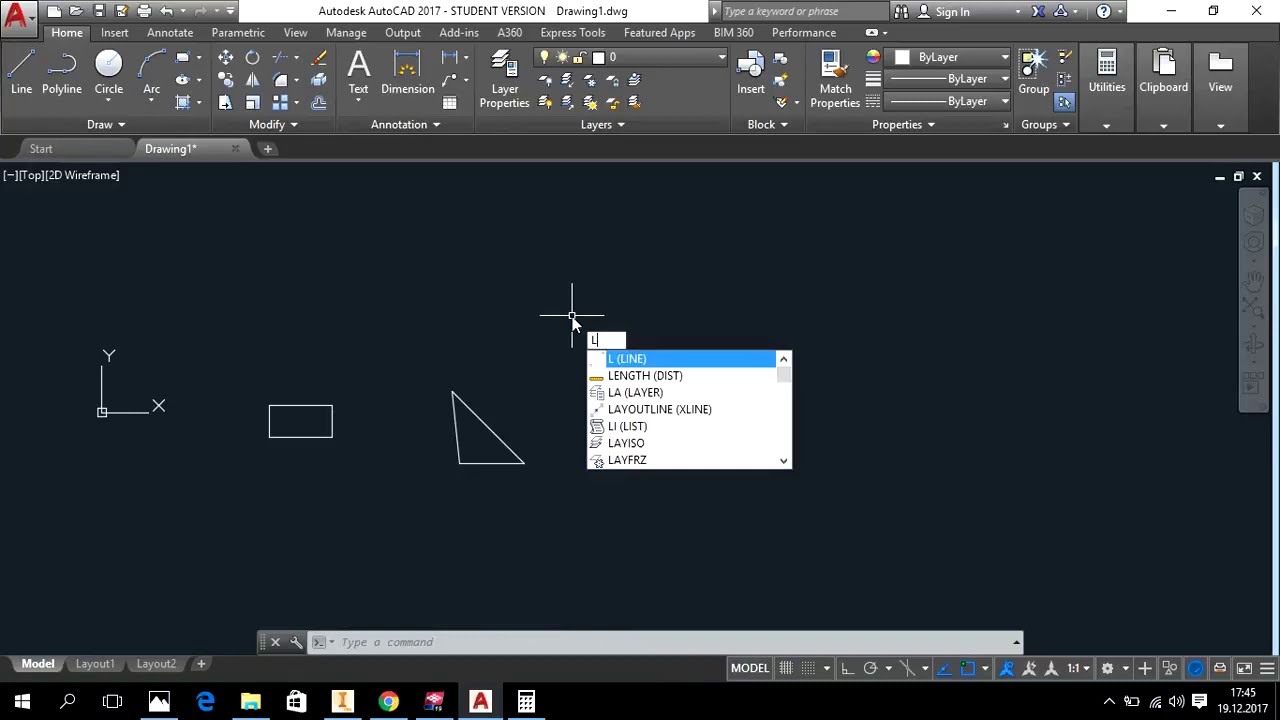
Task: Click the Scale tool icon
Action: [x=252, y=102]
